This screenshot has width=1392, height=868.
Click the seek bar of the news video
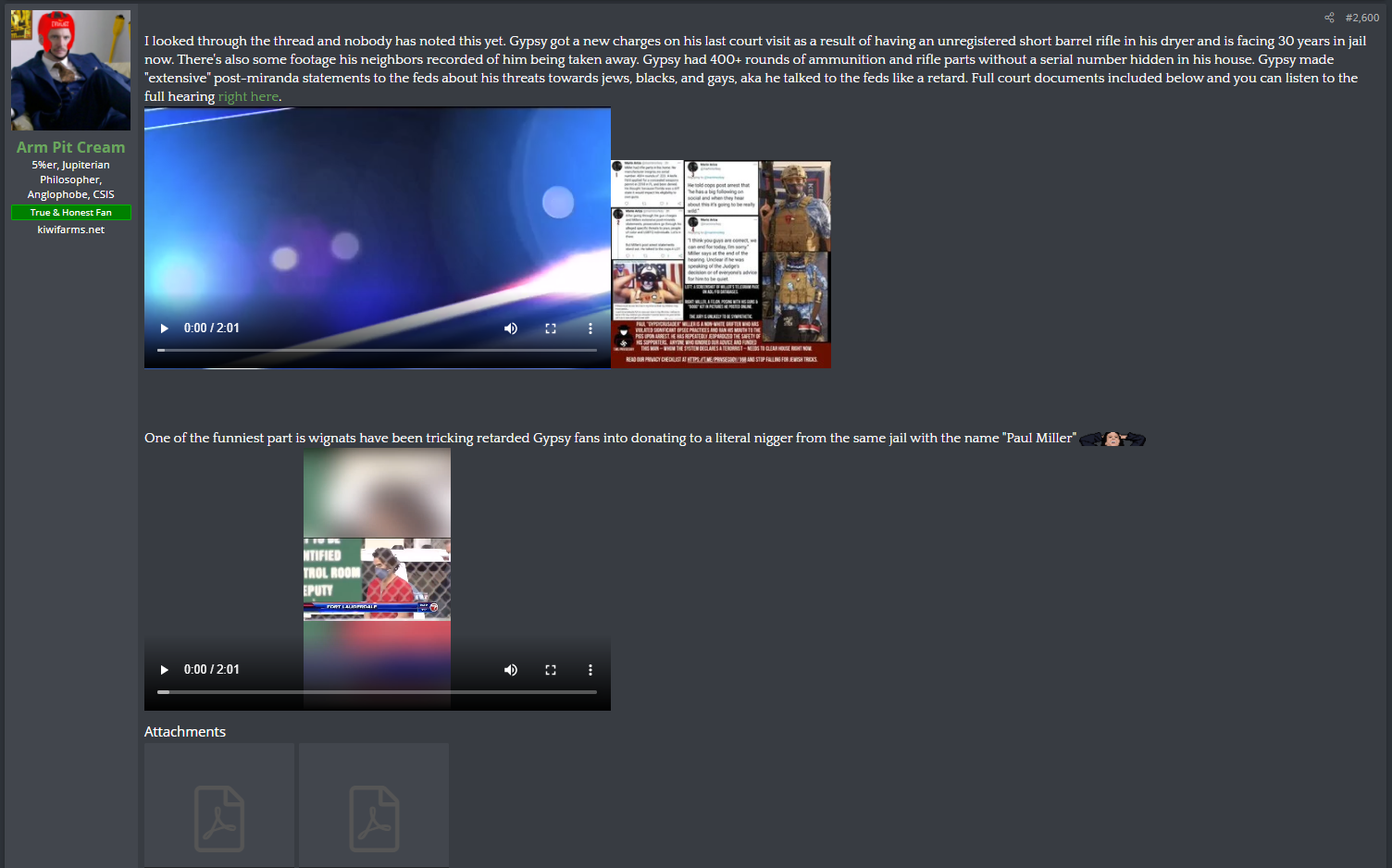[377, 691]
